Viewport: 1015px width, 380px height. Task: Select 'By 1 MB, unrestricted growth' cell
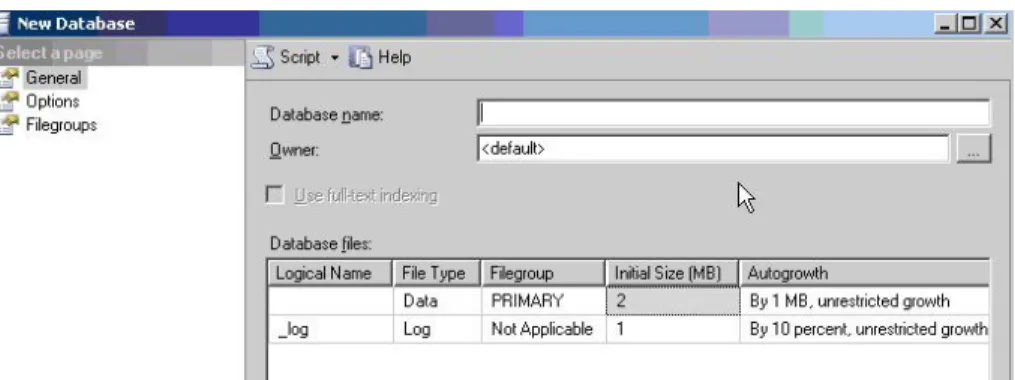[x=865, y=301]
